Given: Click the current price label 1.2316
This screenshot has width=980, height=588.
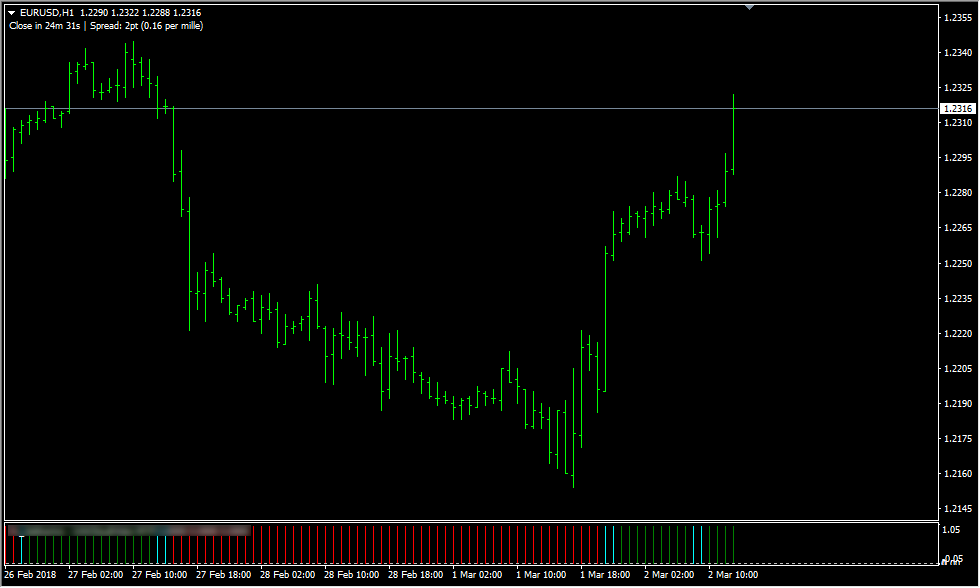Looking at the screenshot, I should tap(958, 108).
